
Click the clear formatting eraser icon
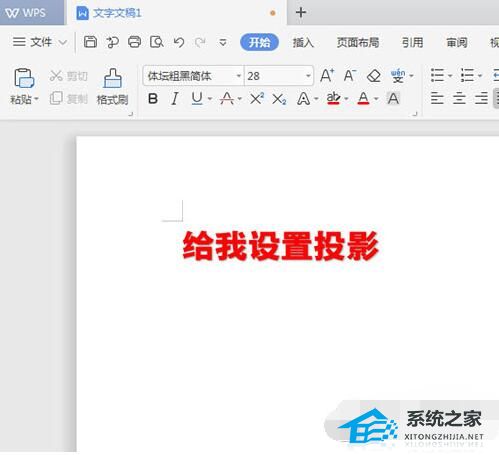(x=374, y=76)
